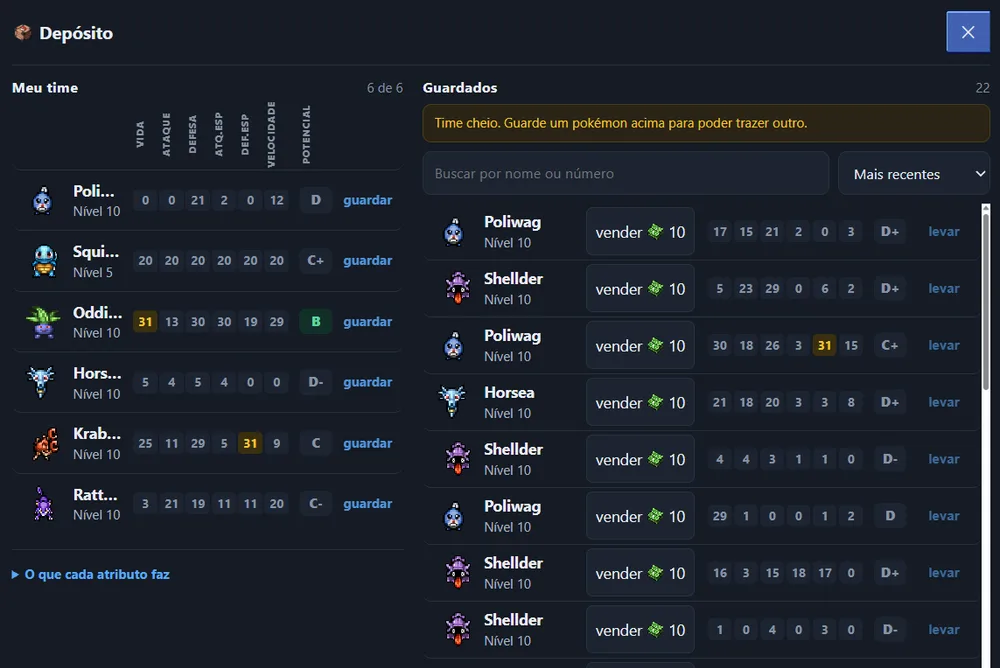The height and width of the screenshot is (668, 1000).
Task: Sell the stored Horsea for 10
Action: tap(640, 402)
